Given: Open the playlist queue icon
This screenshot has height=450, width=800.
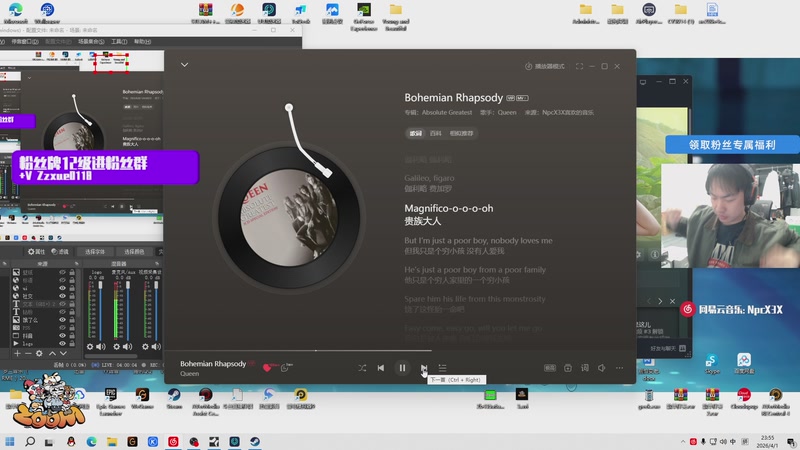Looking at the screenshot, I should click(442, 368).
